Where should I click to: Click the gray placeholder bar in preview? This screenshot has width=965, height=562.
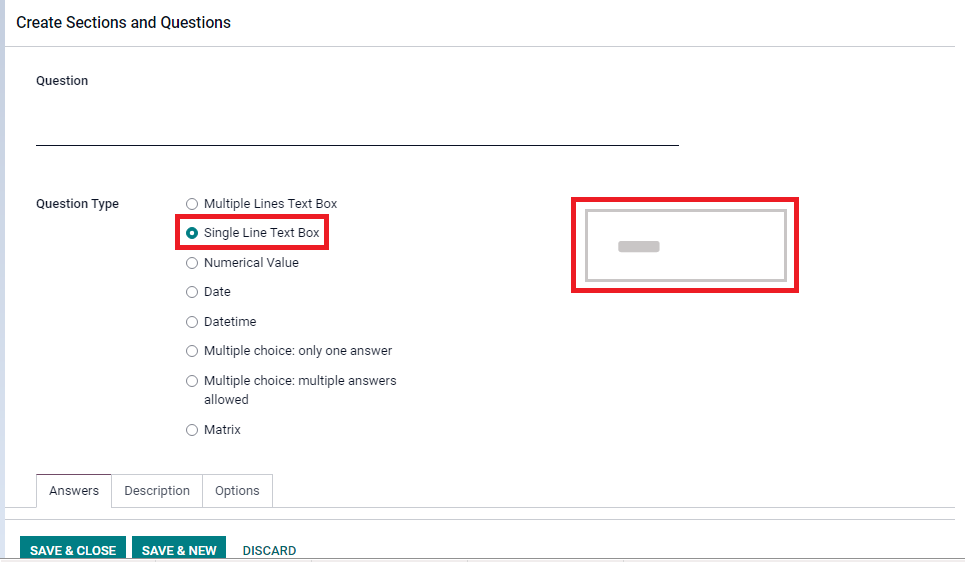click(638, 247)
